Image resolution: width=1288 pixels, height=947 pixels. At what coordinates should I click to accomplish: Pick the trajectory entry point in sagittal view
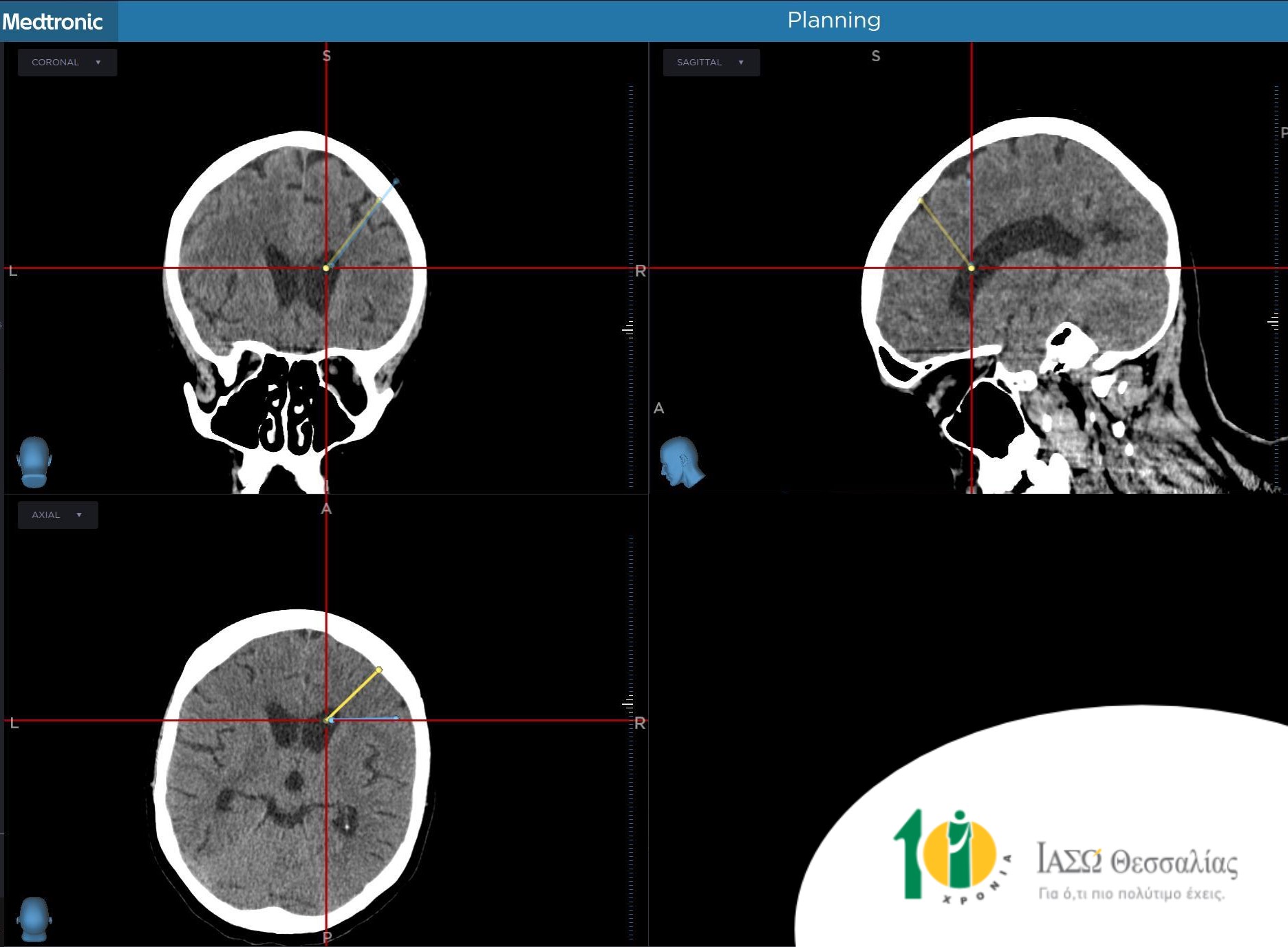921,201
